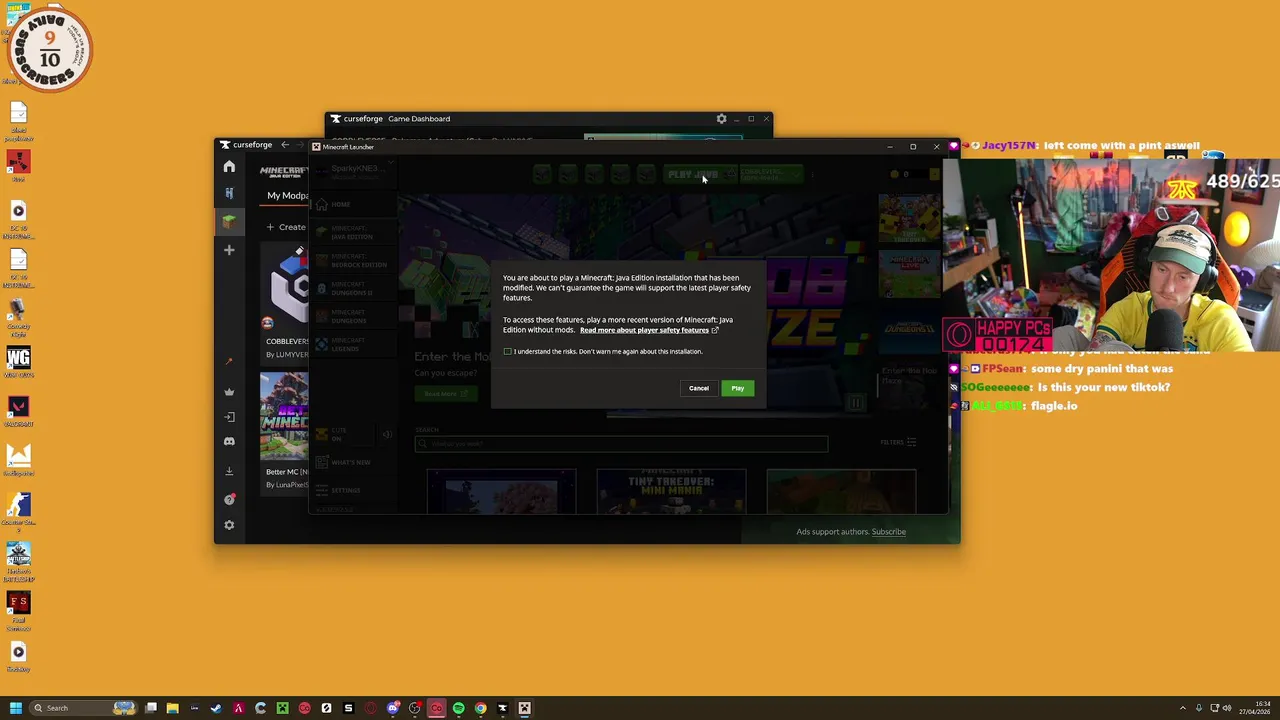Open help icon with red notification dot
This screenshot has width=1280, height=720.
click(229, 499)
